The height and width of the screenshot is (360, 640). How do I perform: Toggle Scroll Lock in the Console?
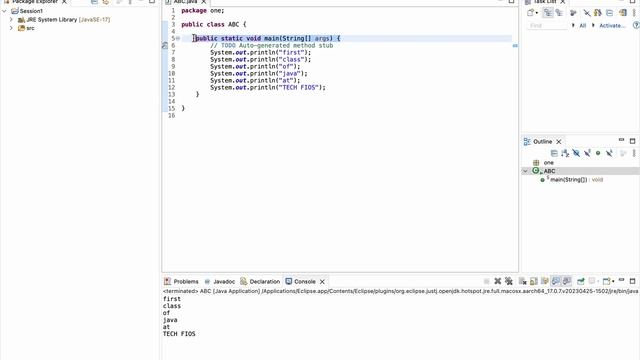[533, 281]
